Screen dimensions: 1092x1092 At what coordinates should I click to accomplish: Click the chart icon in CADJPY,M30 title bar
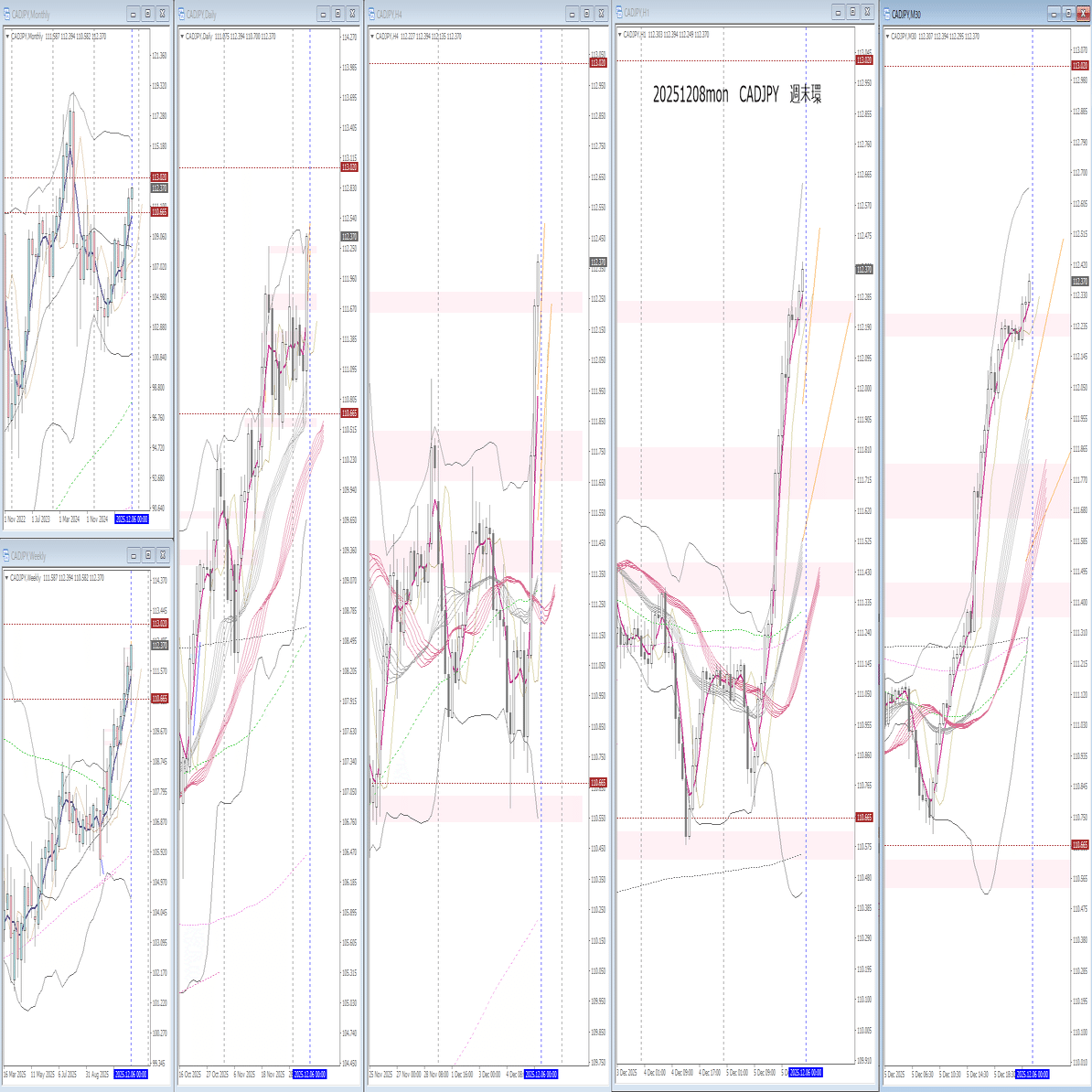pos(887,13)
